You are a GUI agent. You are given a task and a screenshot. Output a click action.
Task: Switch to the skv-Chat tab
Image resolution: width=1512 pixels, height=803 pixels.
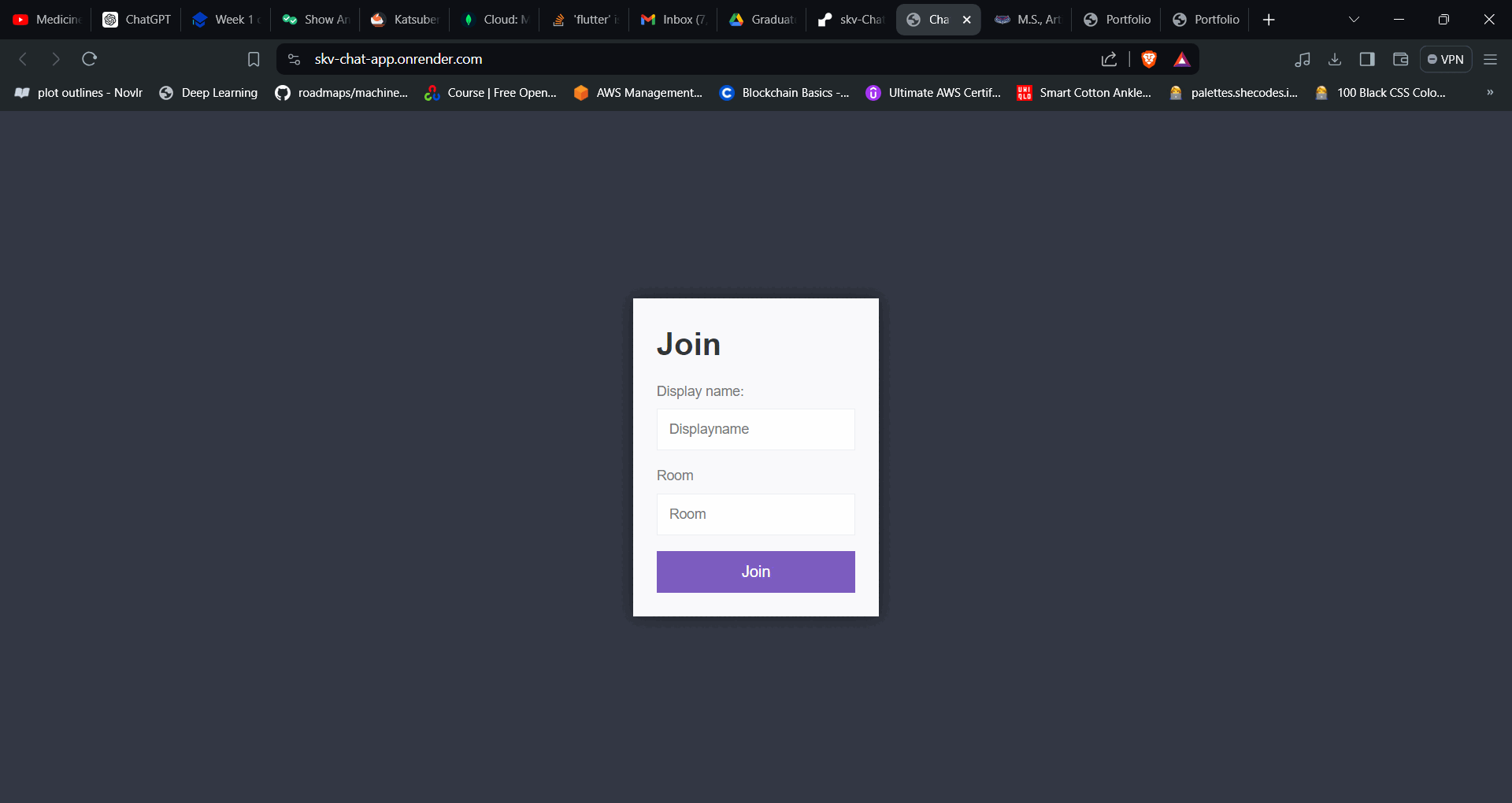point(851,20)
